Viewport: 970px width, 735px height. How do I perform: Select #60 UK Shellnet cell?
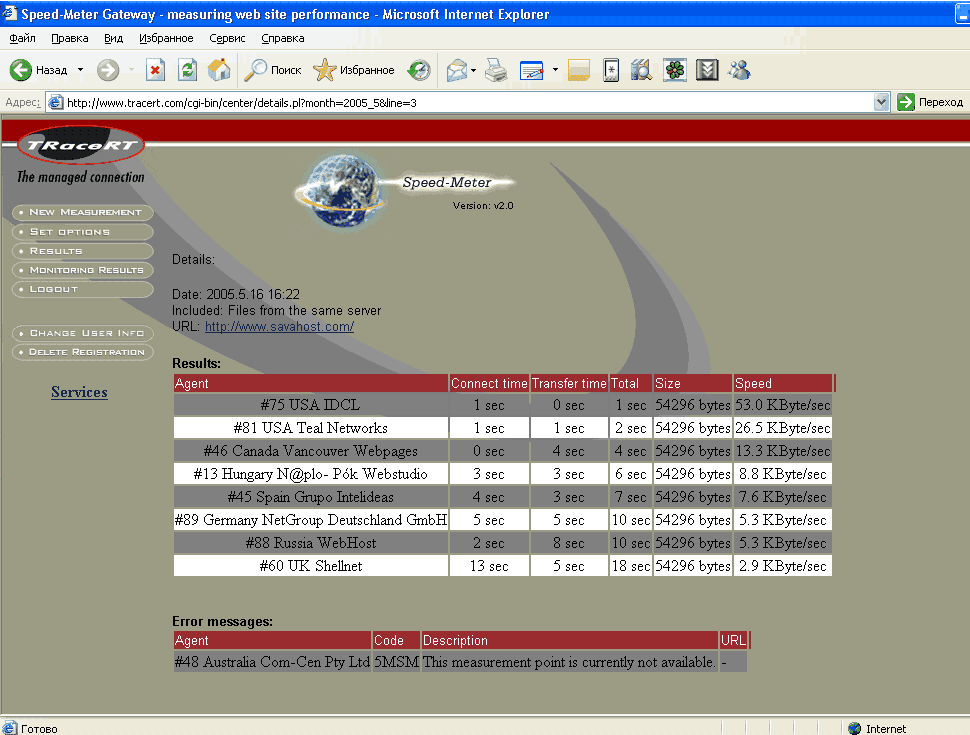point(311,565)
